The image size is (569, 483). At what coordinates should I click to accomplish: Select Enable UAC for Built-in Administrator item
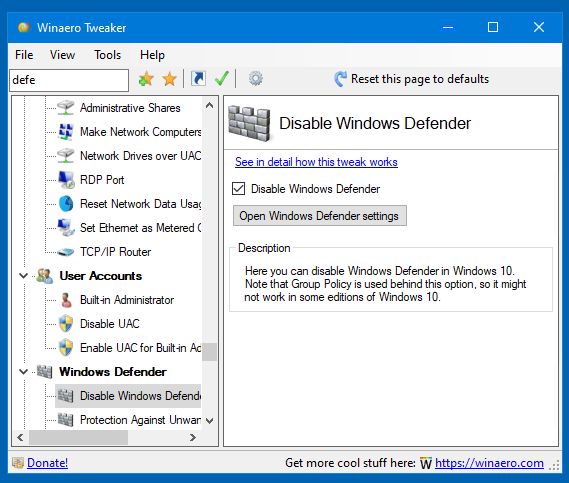pos(140,348)
